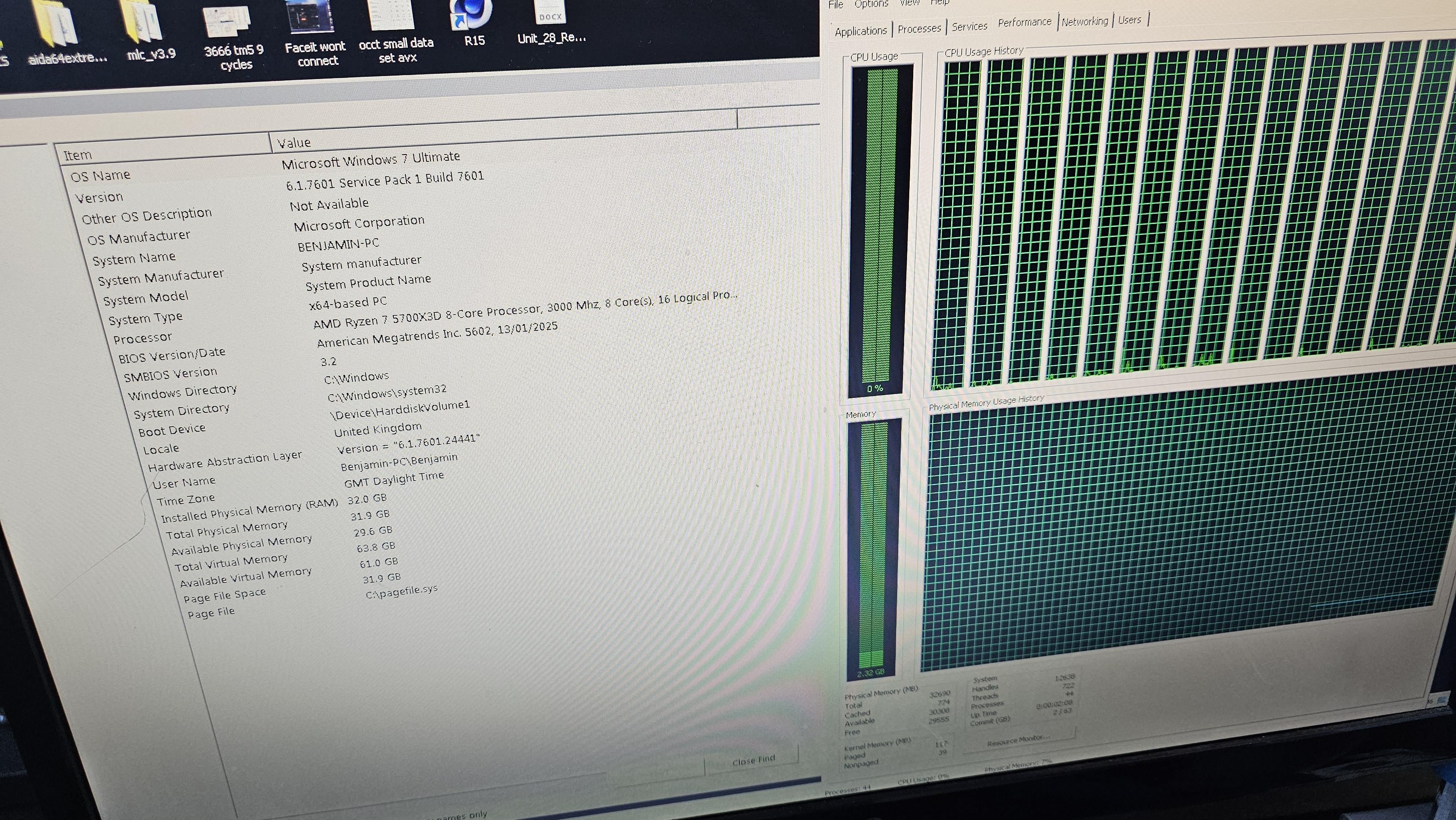This screenshot has height=820, width=1456.
Task: Go to the Networking tab in Task Manager
Action: click(1084, 21)
